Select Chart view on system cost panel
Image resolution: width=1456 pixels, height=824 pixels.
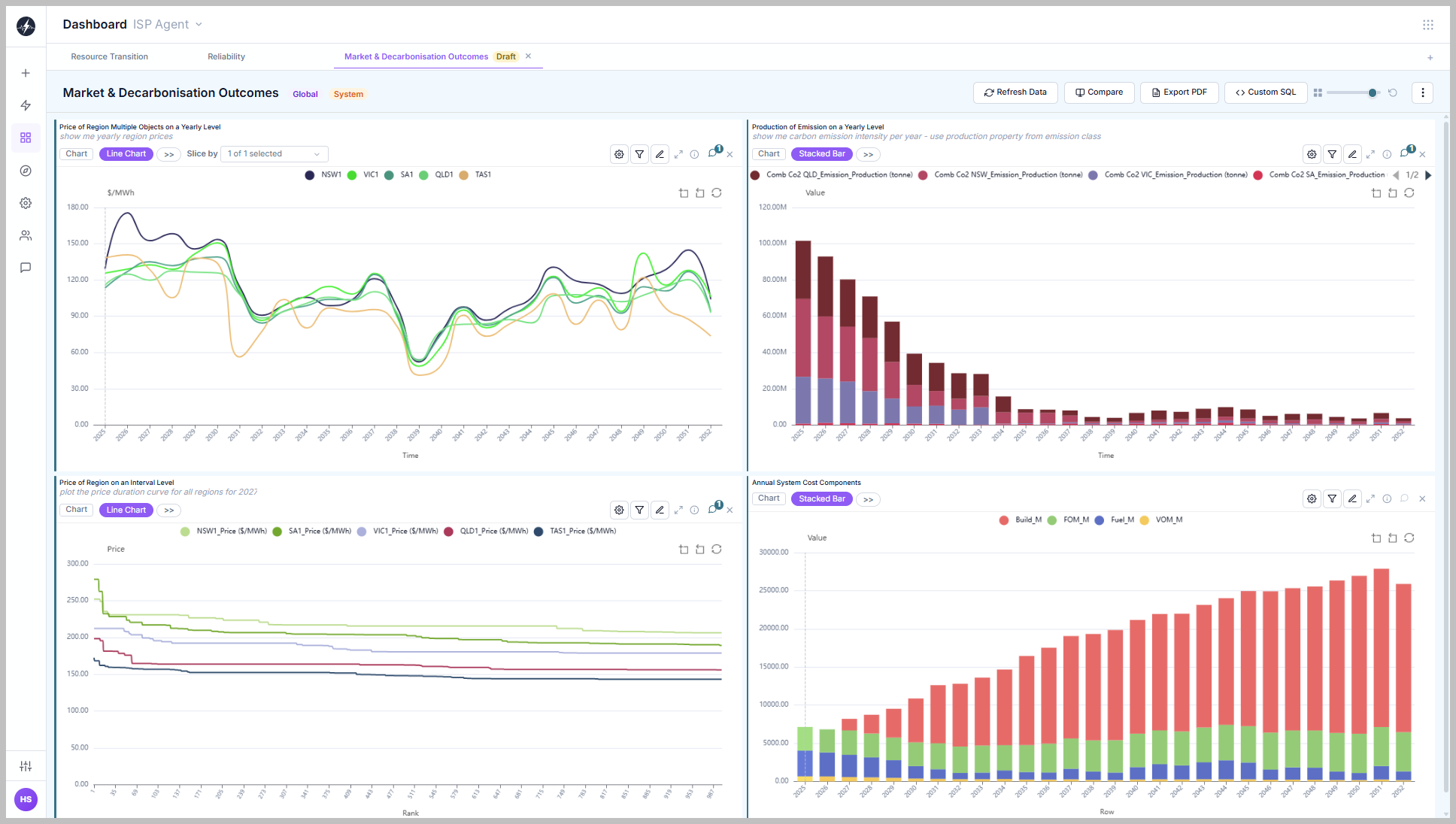[x=769, y=498]
